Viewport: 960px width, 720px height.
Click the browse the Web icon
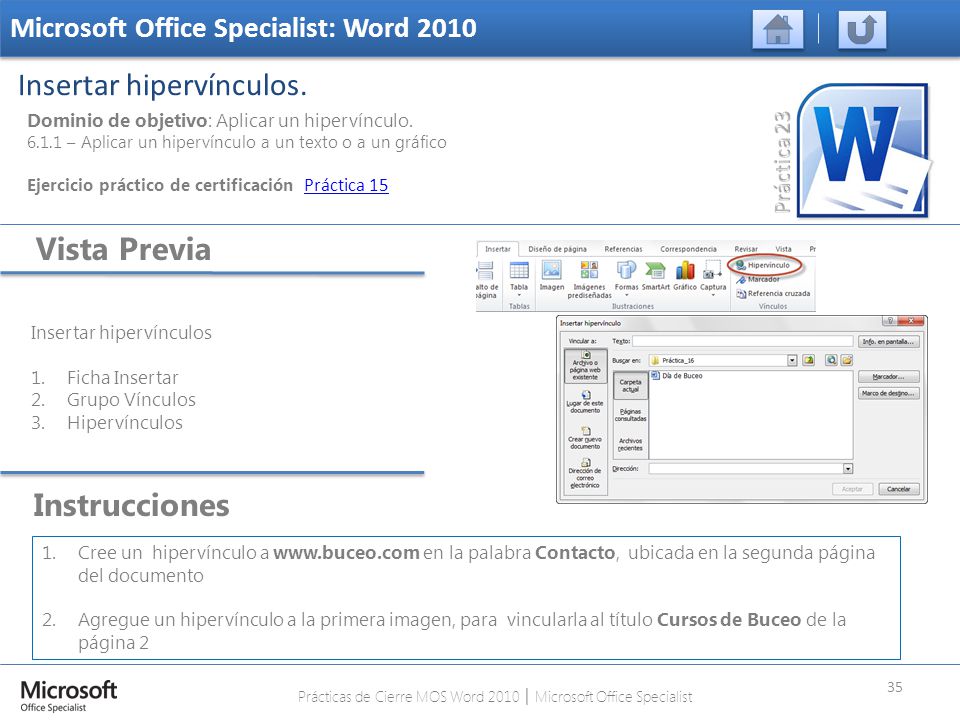click(x=831, y=360)
